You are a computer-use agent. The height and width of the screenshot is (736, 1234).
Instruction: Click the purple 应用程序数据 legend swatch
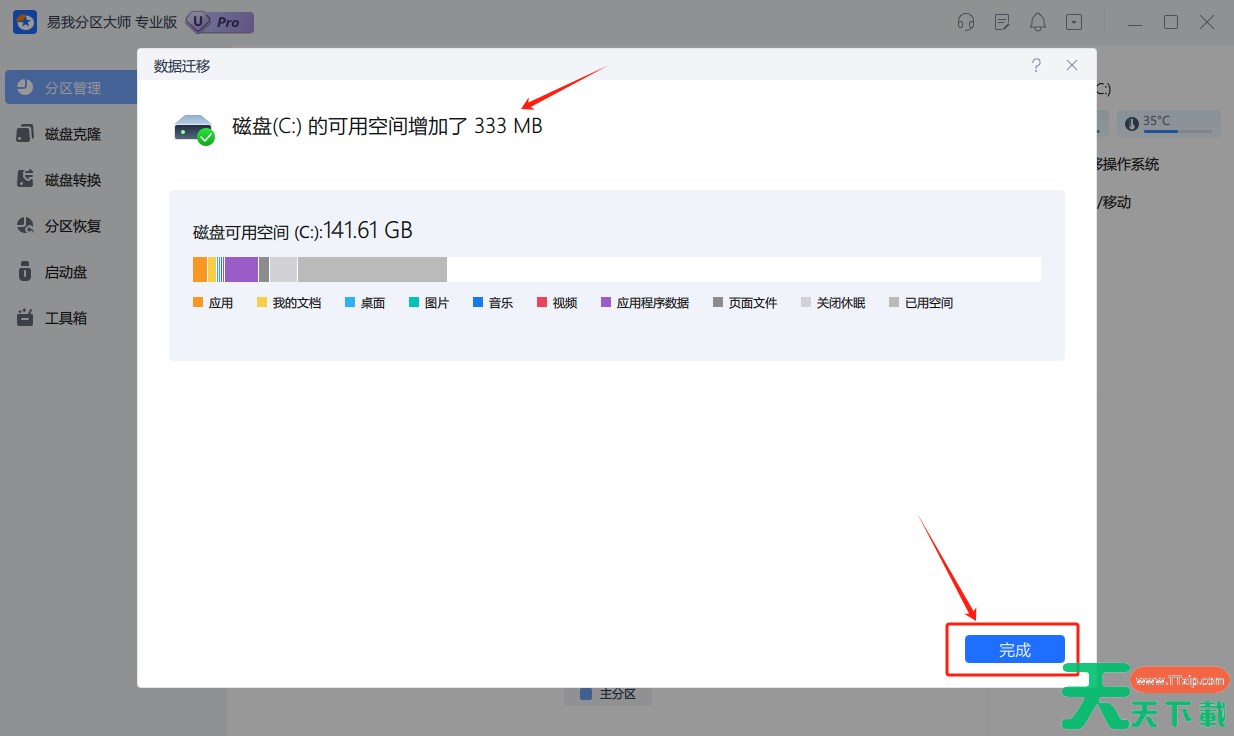pos(606,303)
